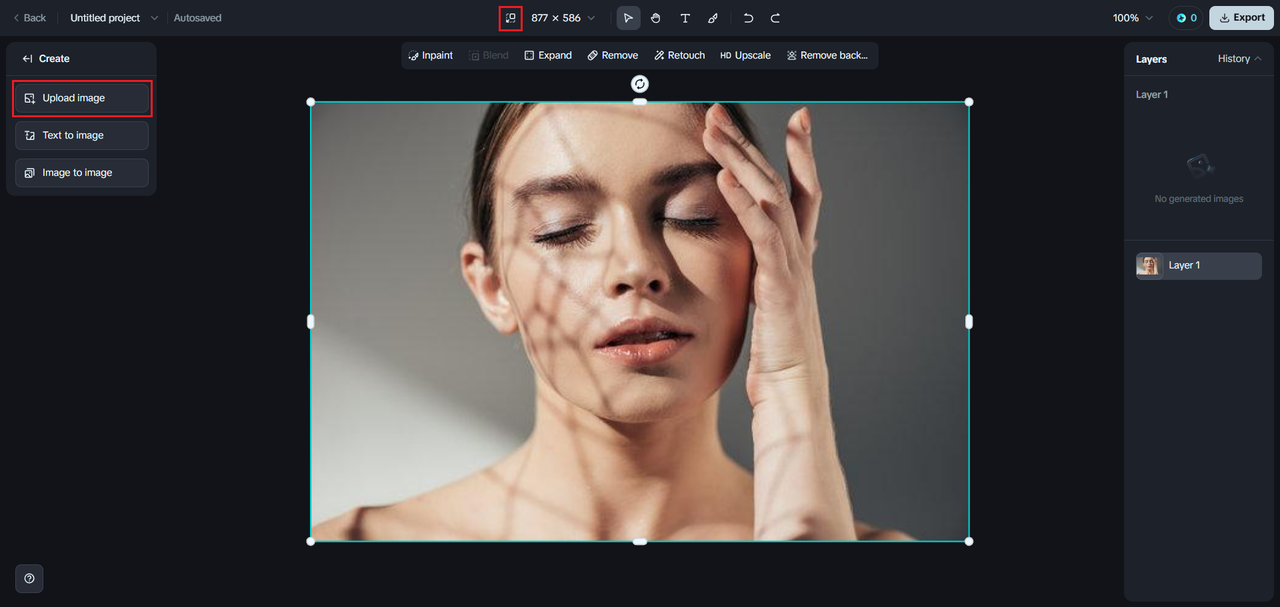Open the History tab

pos(1233,59)
